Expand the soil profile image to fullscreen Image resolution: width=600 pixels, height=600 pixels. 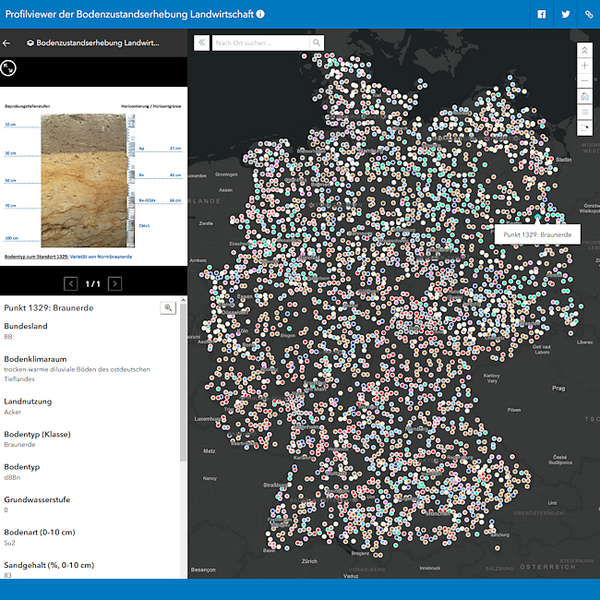[8, 68]
